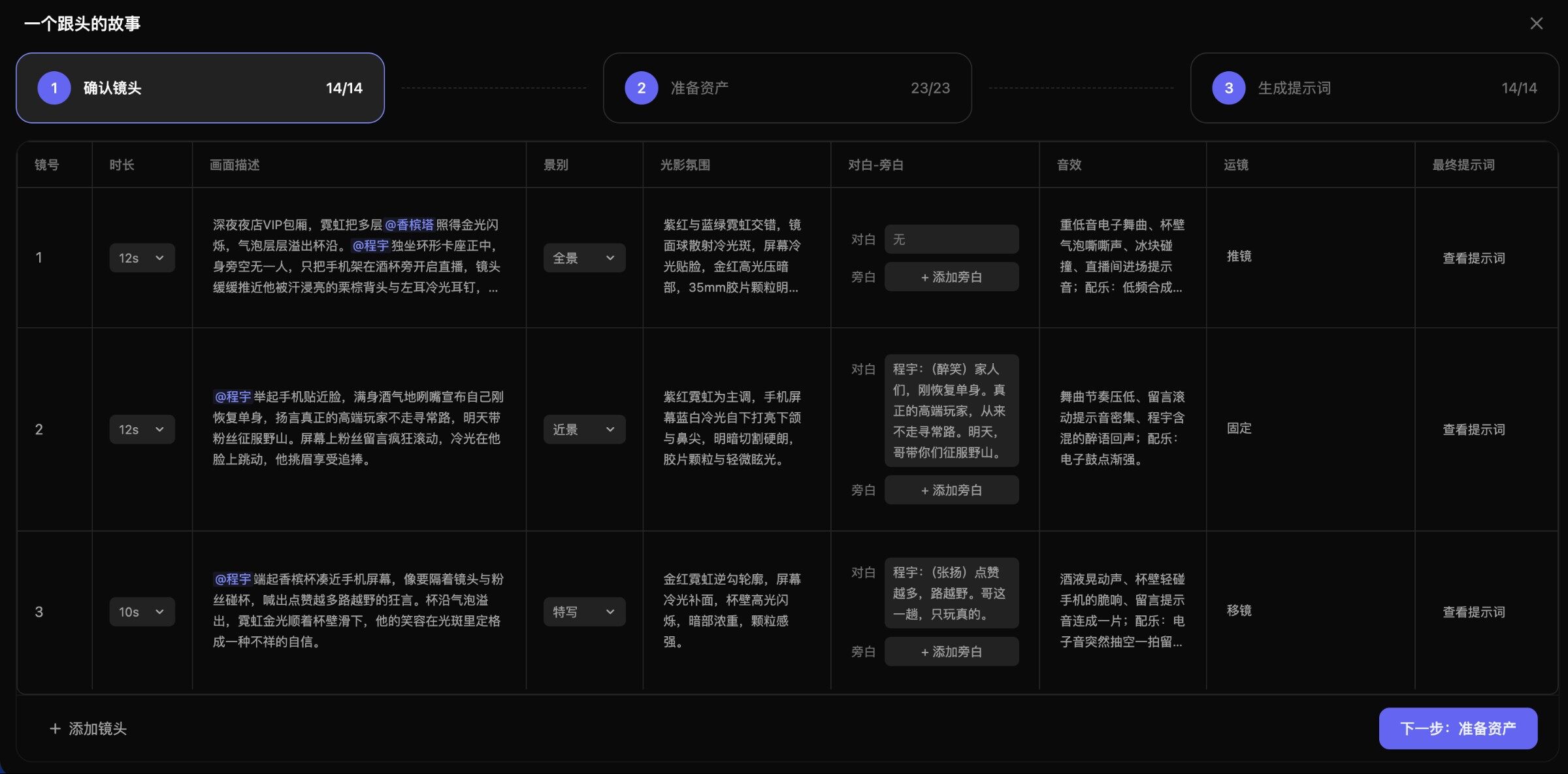Open 特写 shot size dropdown
Screen dimensions: 1568x774
(x=584, y=612)
